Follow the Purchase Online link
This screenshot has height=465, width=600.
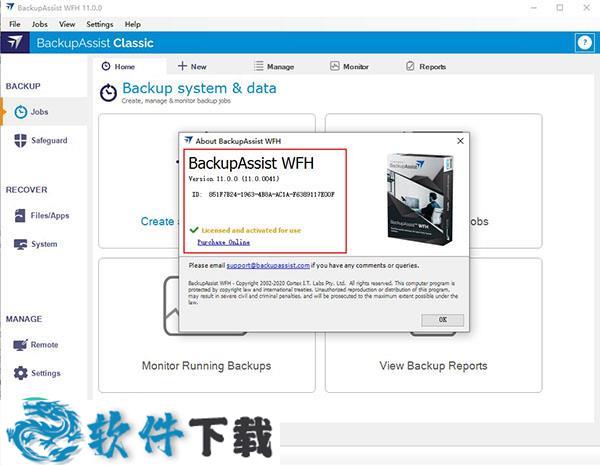point(223,242)
